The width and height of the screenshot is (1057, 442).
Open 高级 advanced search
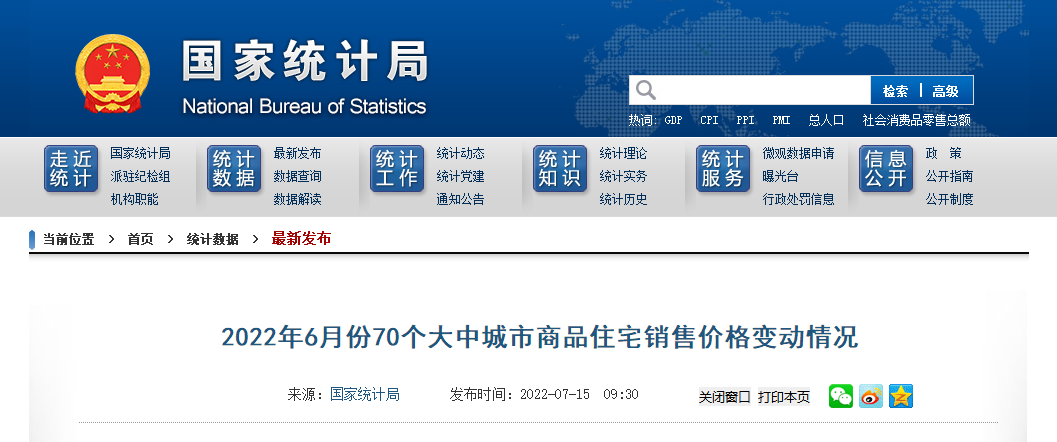point(946,91)
